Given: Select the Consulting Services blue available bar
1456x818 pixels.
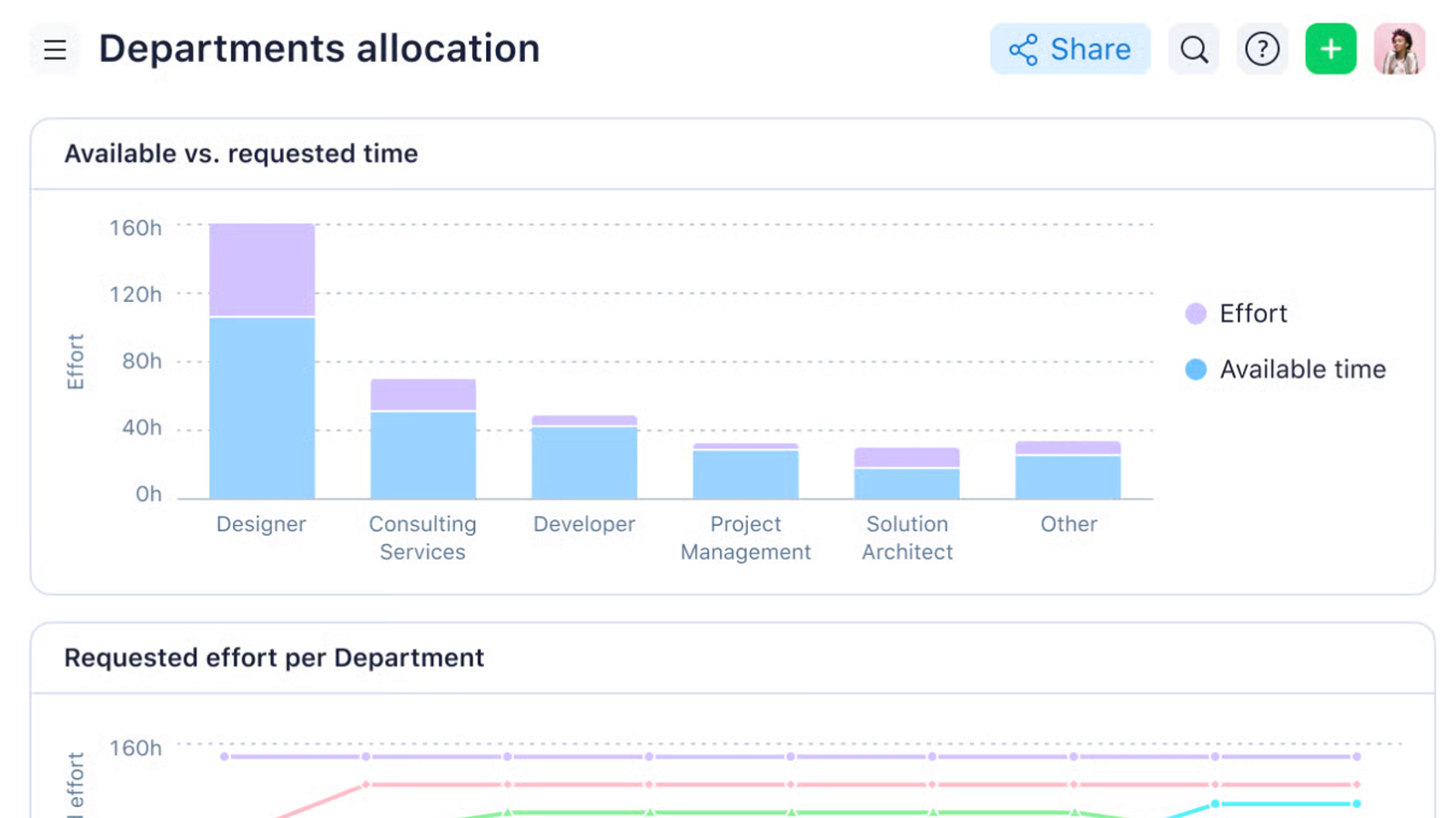Looking at the screenshot, I should coord(423,456).
